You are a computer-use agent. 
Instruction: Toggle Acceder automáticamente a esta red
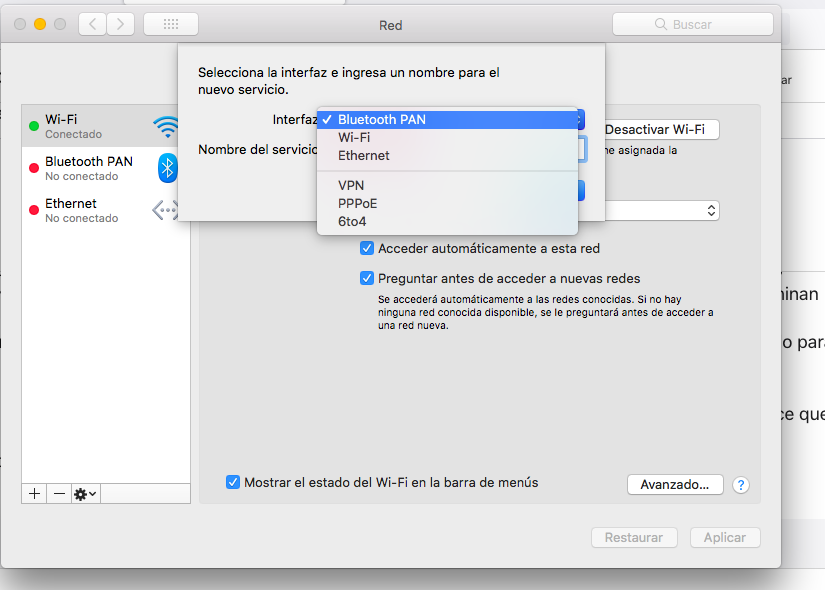coord(367,248)
